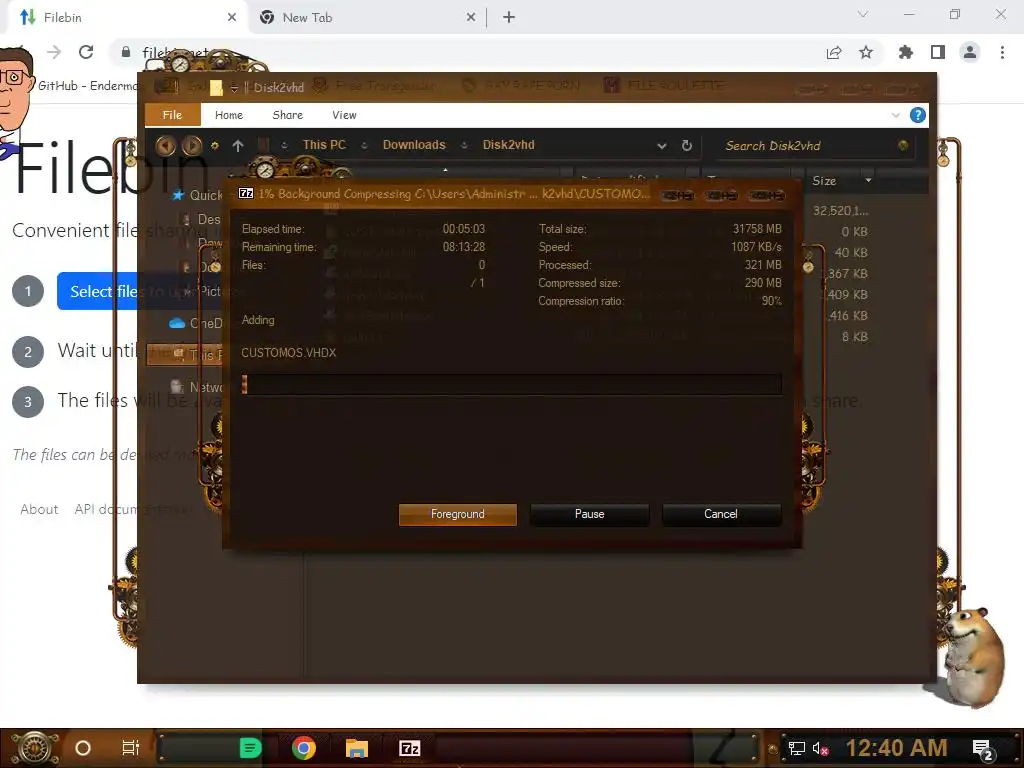Open Chrome extensions puzzle icon
Image resolution: width=1024 pixels, height=768 pixels.
(905, 52)
